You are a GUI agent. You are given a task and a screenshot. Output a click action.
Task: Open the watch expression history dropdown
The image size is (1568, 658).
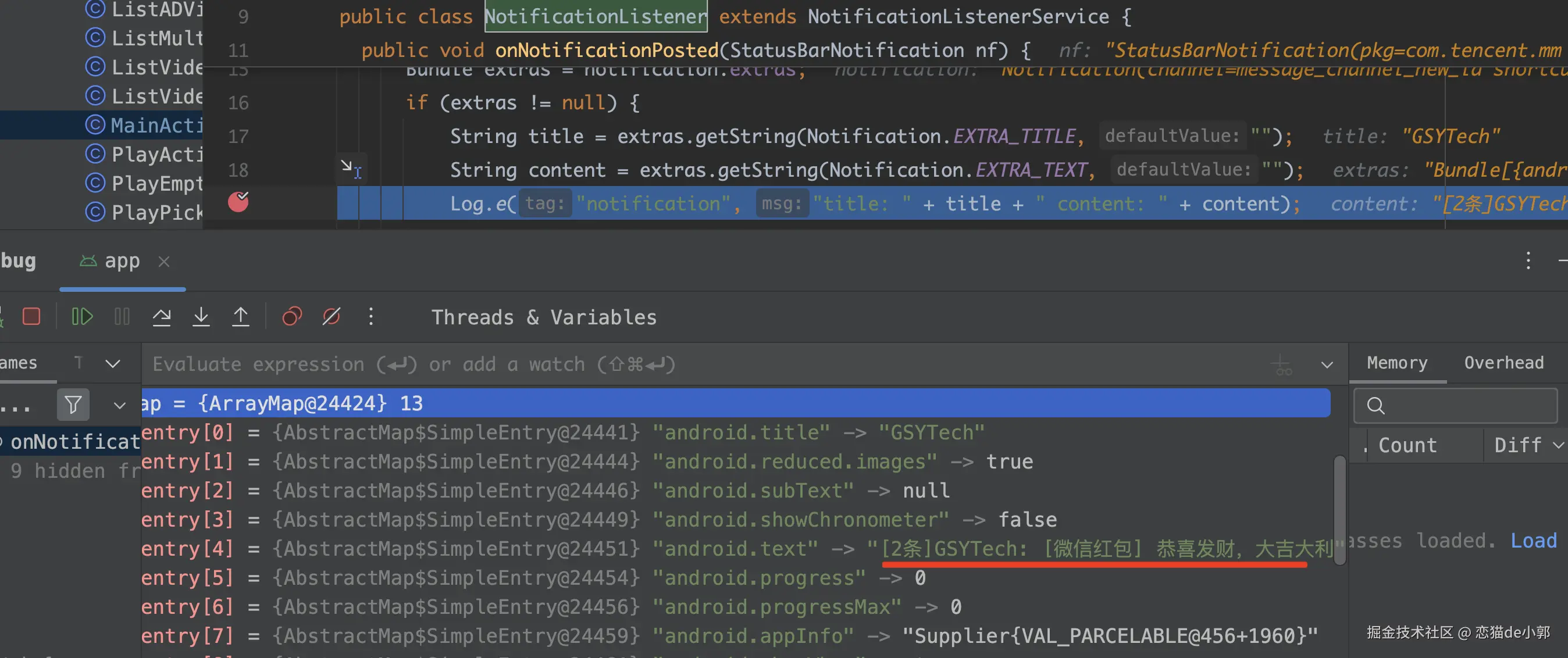(1327, 364)
